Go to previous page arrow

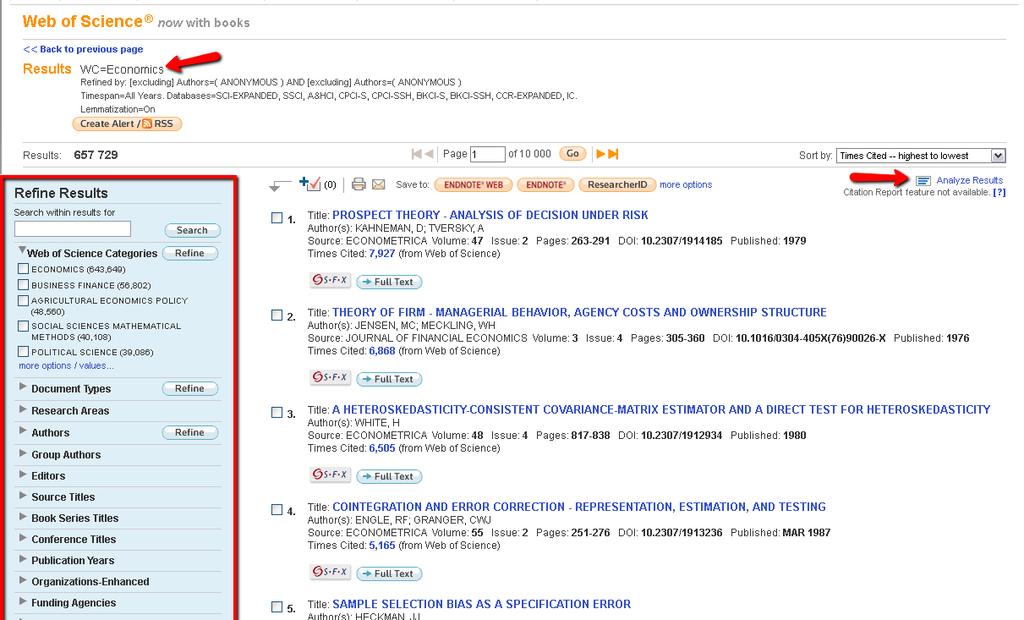click(x=429, y=154)
